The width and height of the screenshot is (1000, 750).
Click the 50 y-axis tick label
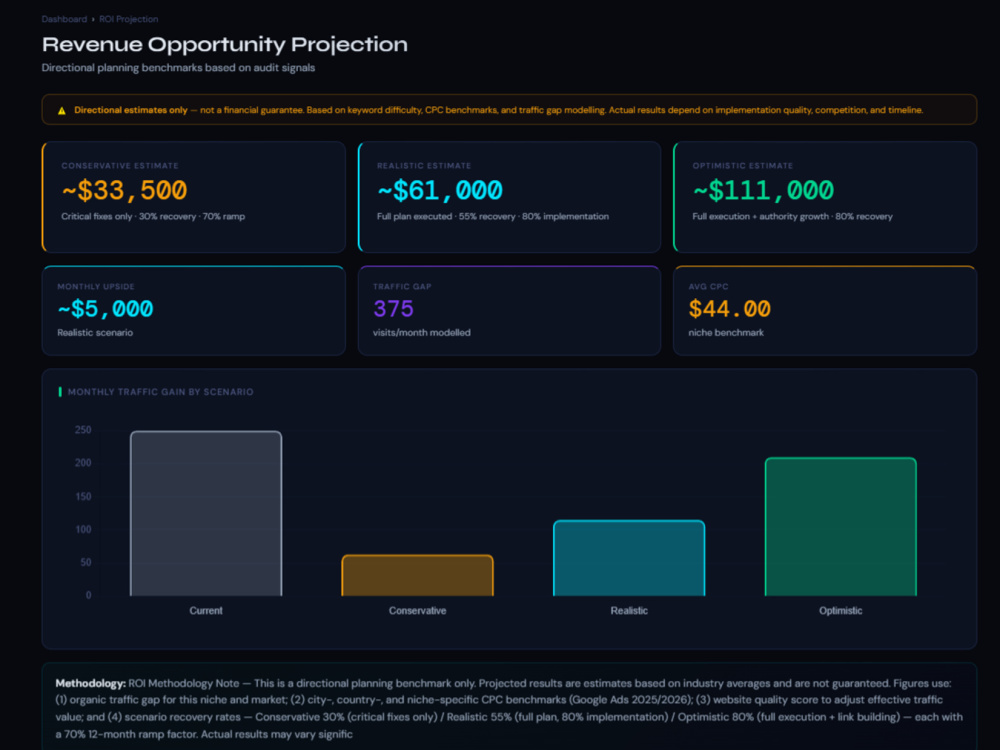(85, 562)
